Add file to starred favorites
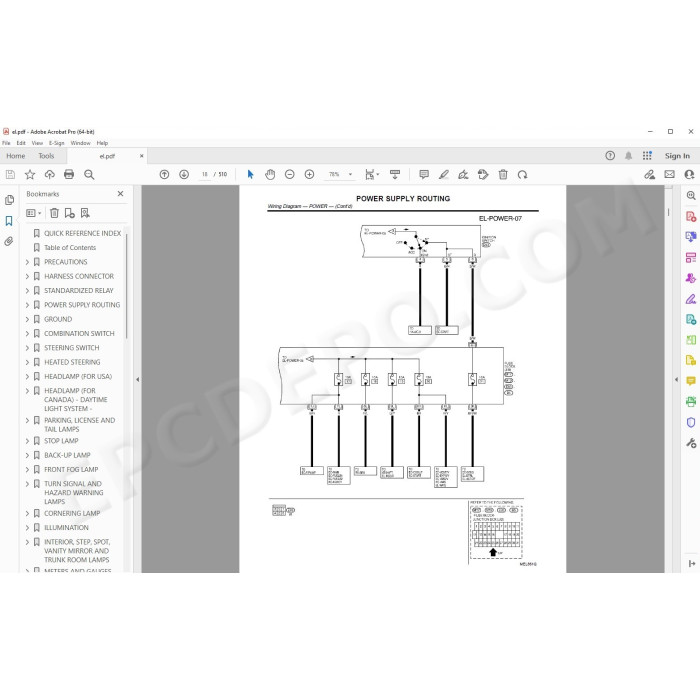700x700 pixels. 30,175
